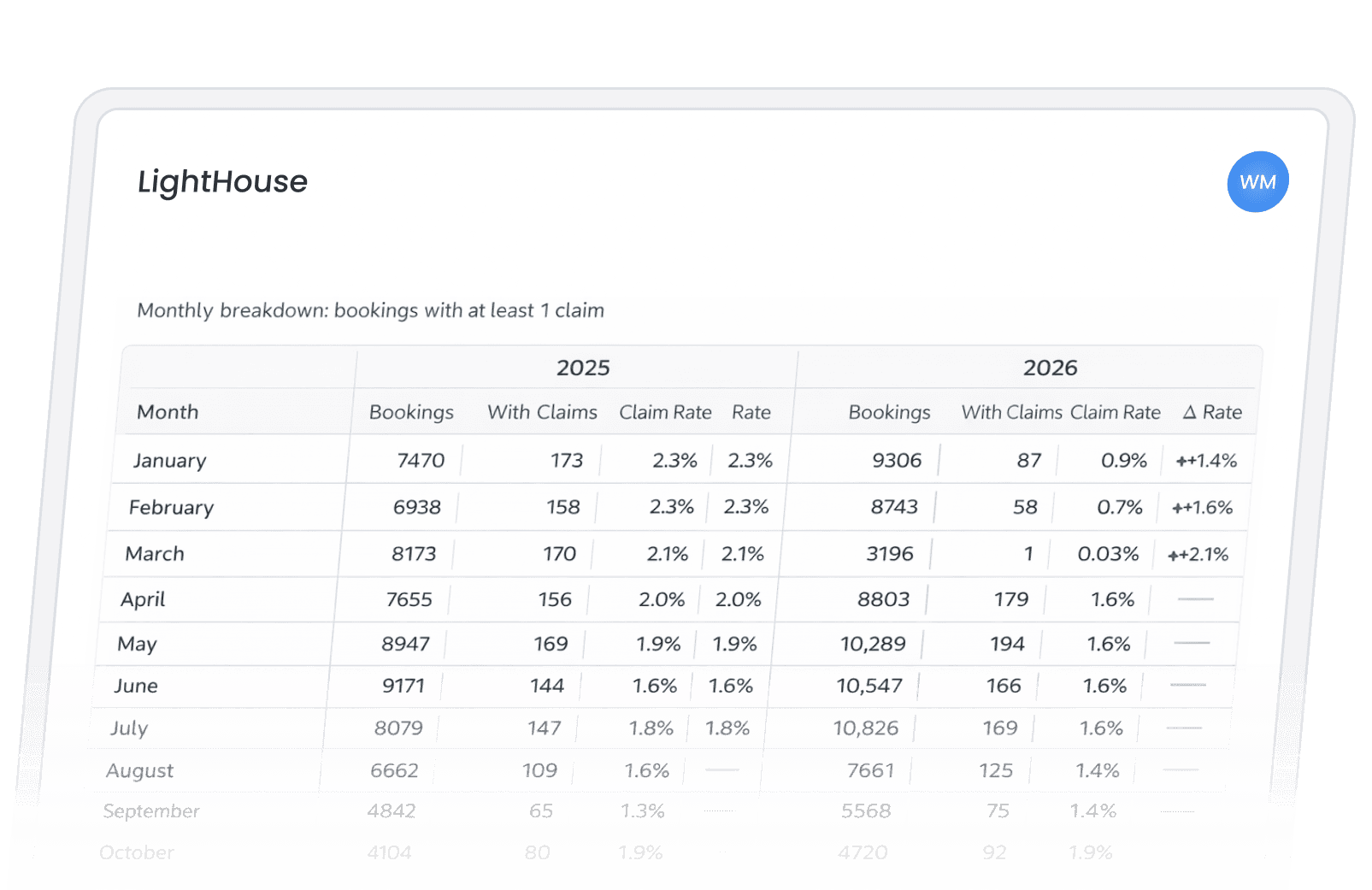Click the table title Monthly breakdown
Viewport: 1372px width, 890px height.
point(370,310)
